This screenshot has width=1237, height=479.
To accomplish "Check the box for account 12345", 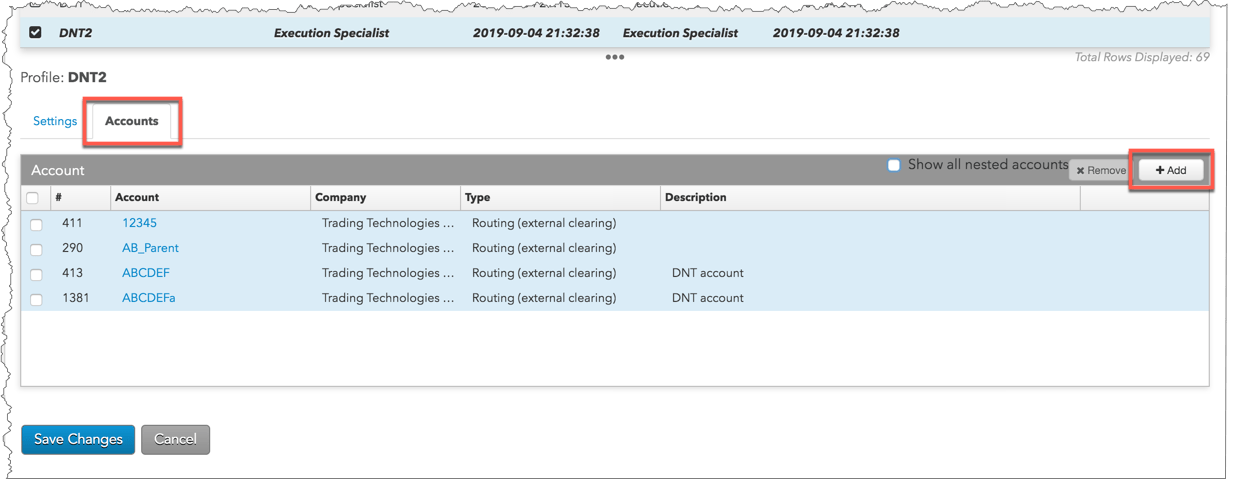I will click(x=36, y=224).
